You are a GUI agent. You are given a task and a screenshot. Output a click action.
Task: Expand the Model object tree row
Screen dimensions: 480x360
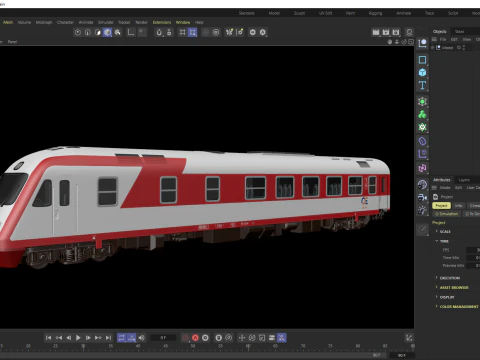click(x=433, y=48)
